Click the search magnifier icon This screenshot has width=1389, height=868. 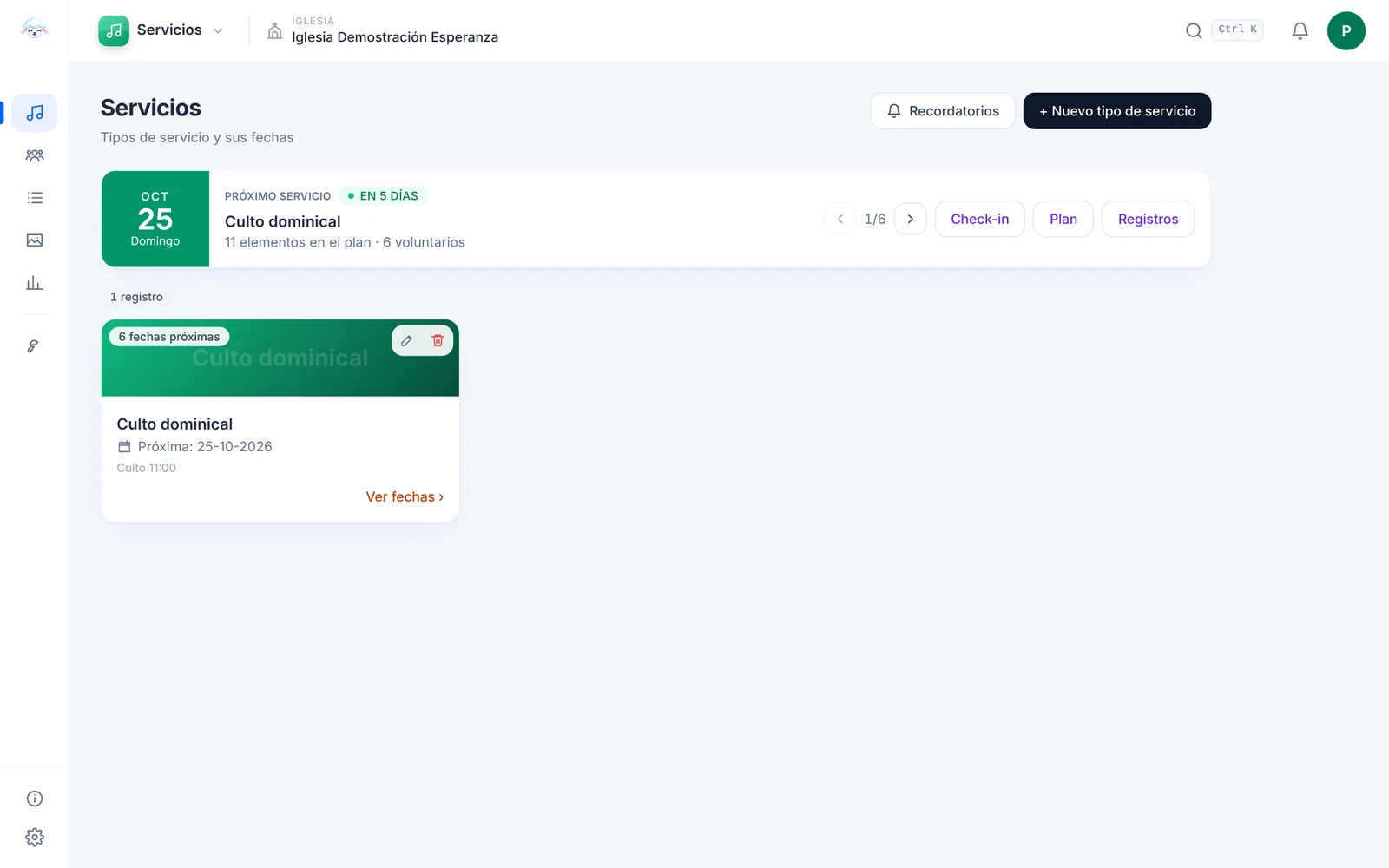click(1194, 31)
